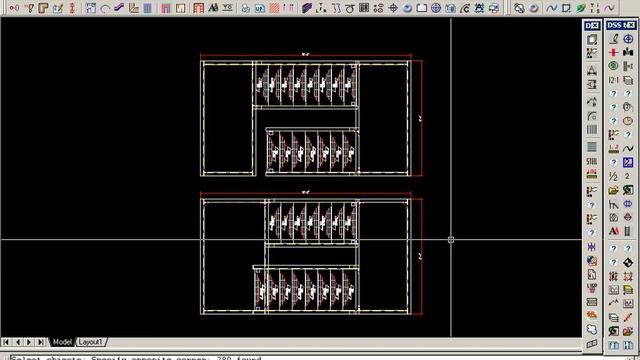Select the vertical lines hatch icon
This screenshot has width=640, height=360.
click(592, 130)
